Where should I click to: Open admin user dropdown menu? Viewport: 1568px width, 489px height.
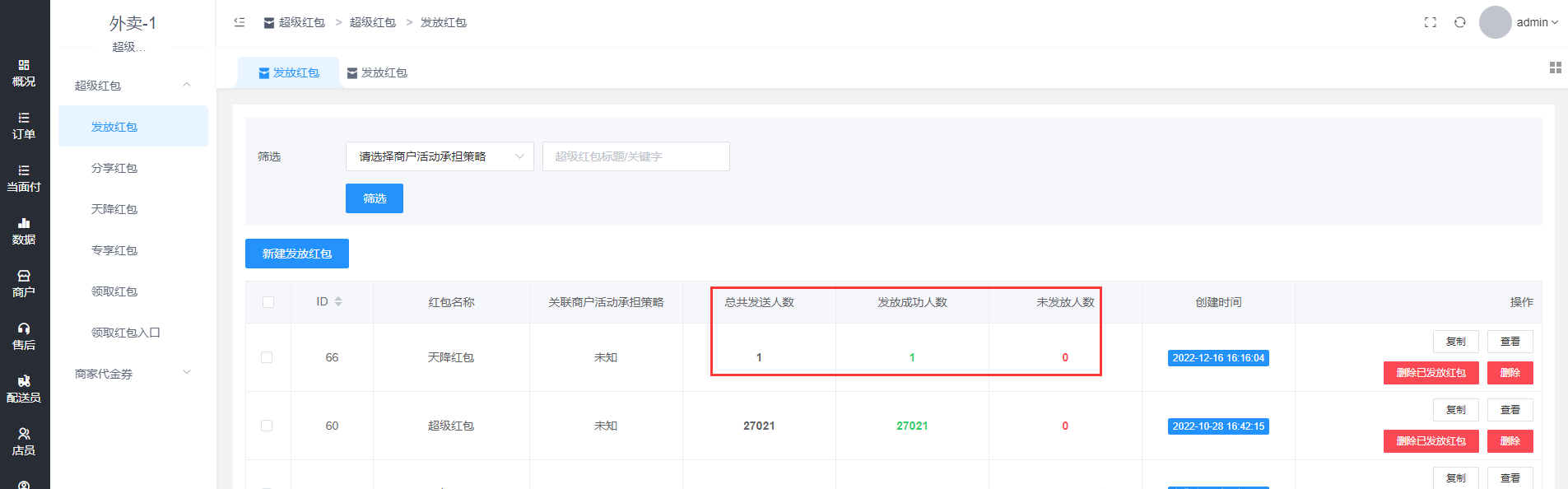pos(1538,22)
